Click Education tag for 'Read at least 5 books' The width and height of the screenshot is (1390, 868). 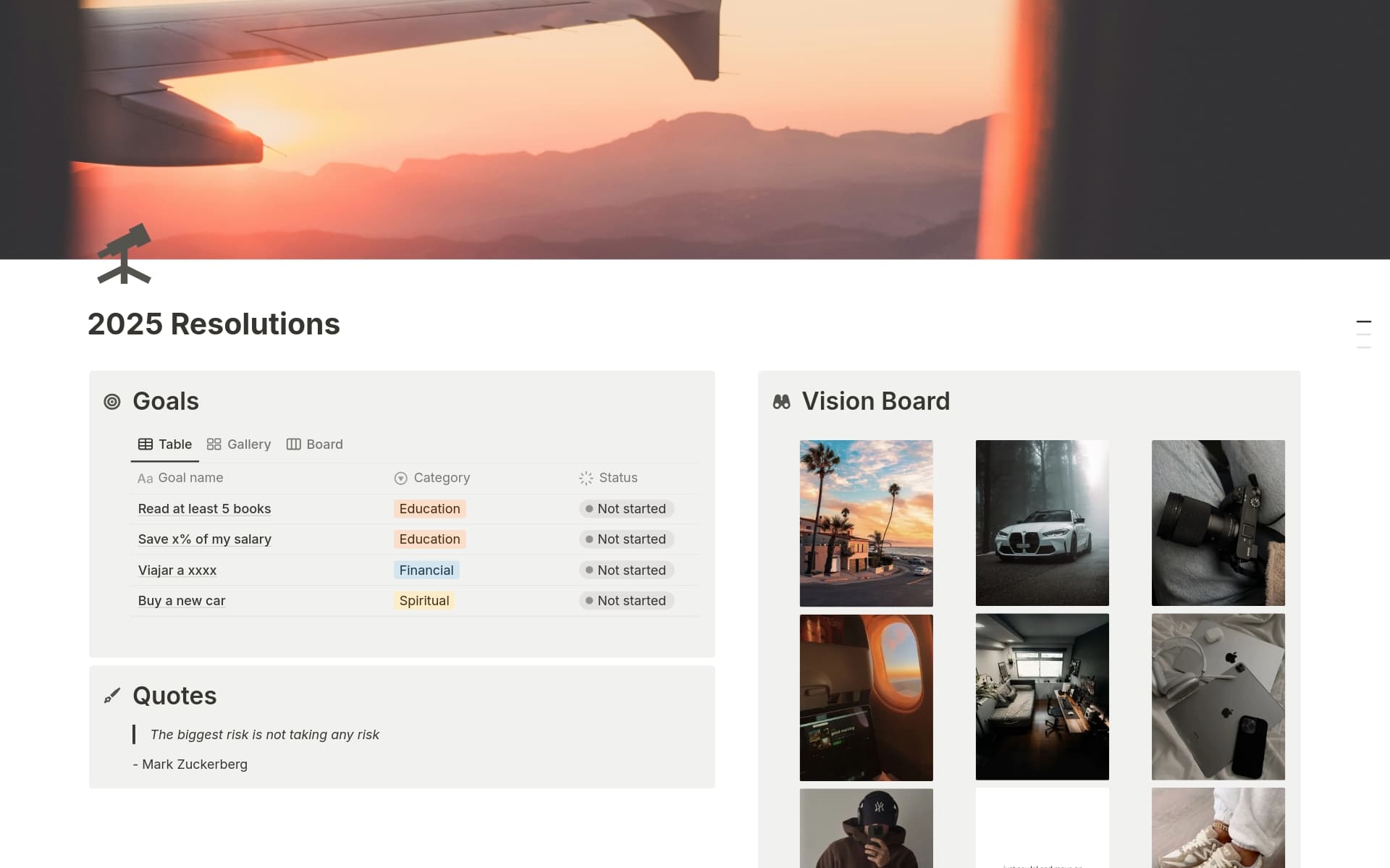429,509
